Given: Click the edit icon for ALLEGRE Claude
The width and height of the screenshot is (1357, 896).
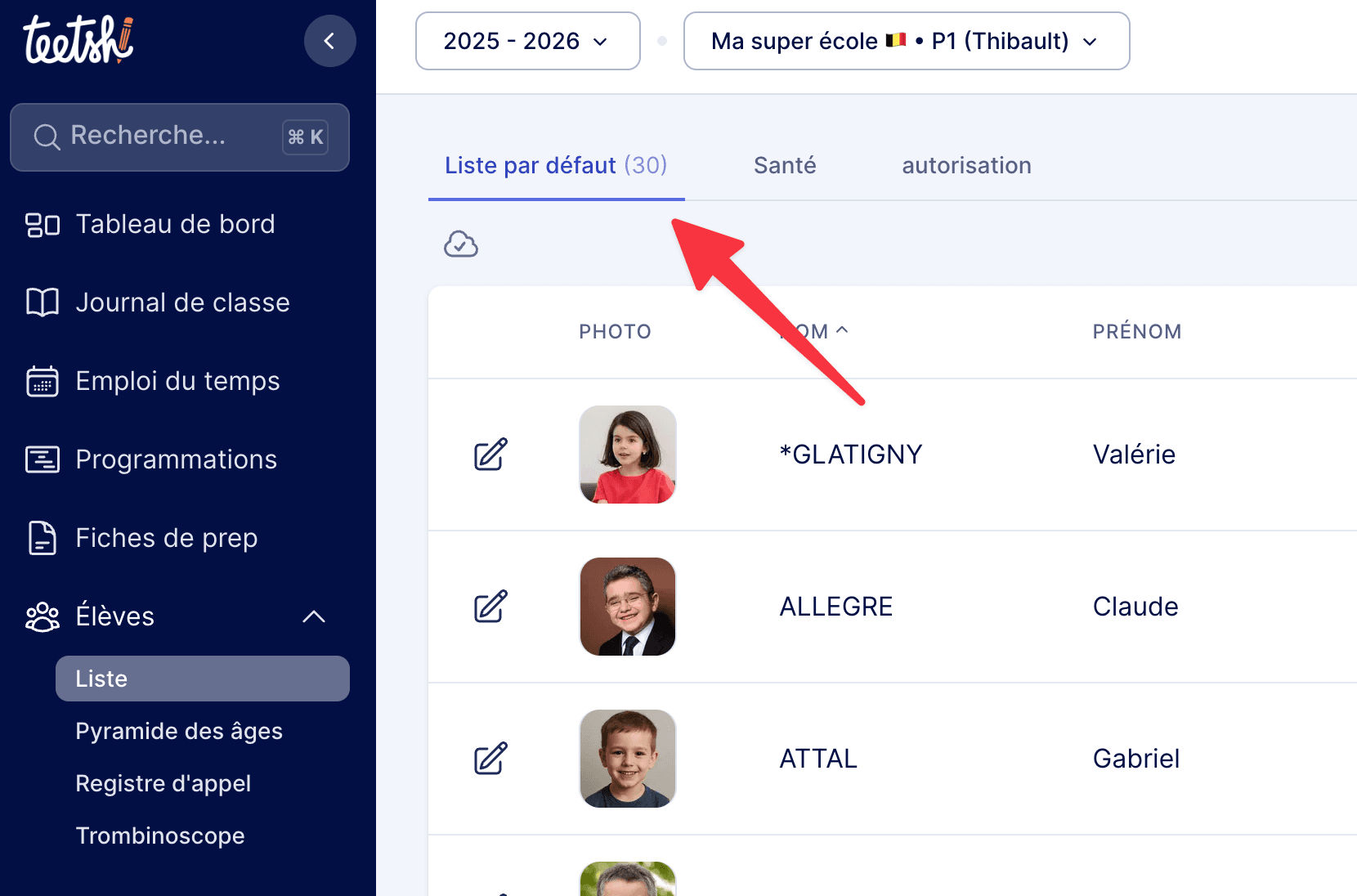Looking at the screenshot, I should (x=490, y=607).
